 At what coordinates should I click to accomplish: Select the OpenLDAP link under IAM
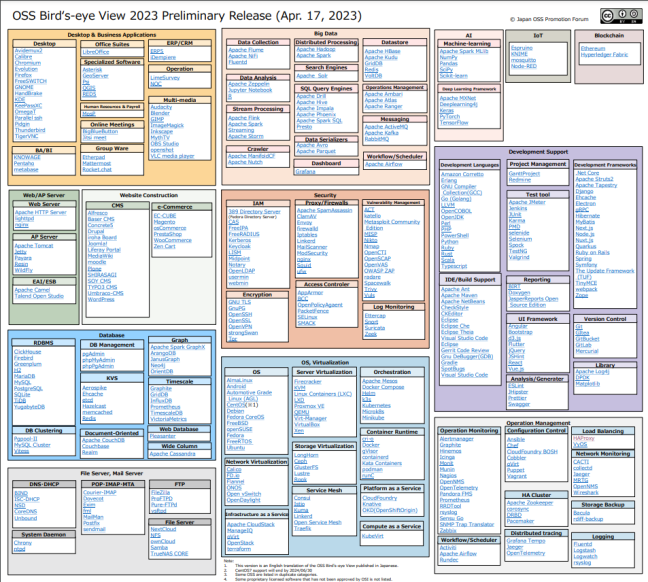tap(241, 270)
